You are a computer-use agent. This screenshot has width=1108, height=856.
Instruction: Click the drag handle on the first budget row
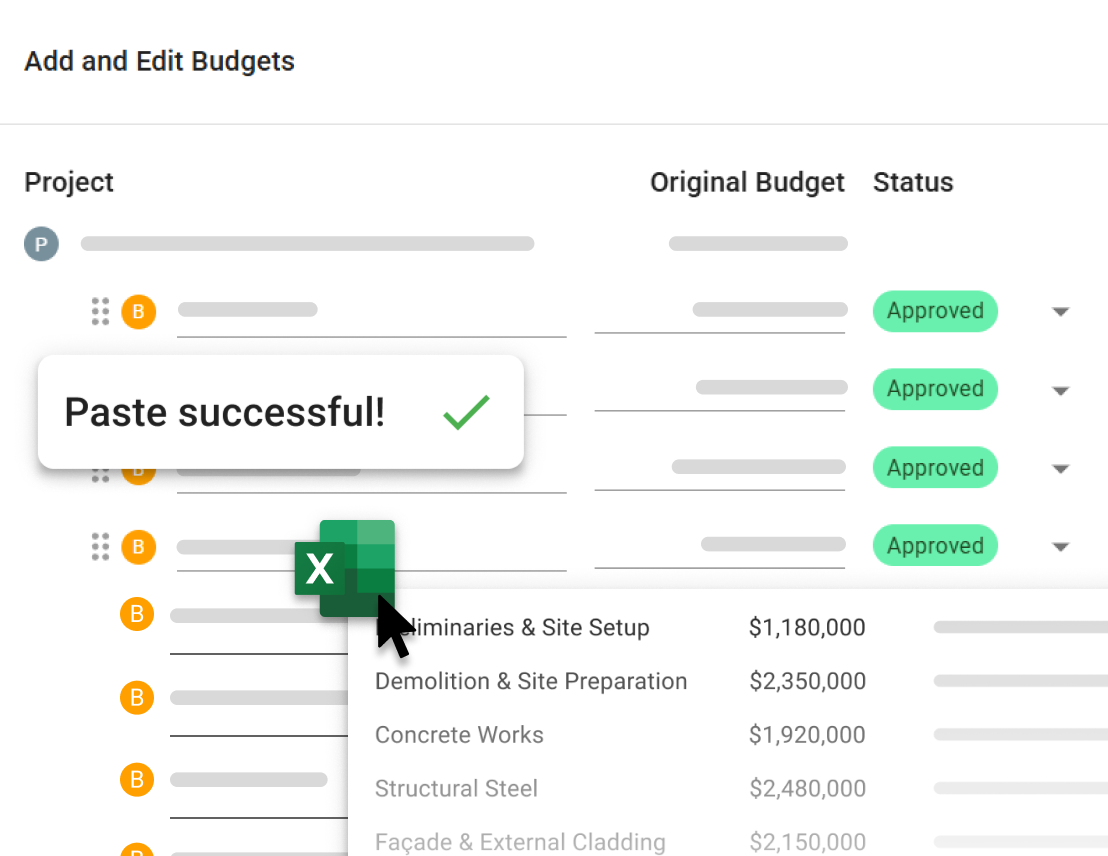coord(100,311)
